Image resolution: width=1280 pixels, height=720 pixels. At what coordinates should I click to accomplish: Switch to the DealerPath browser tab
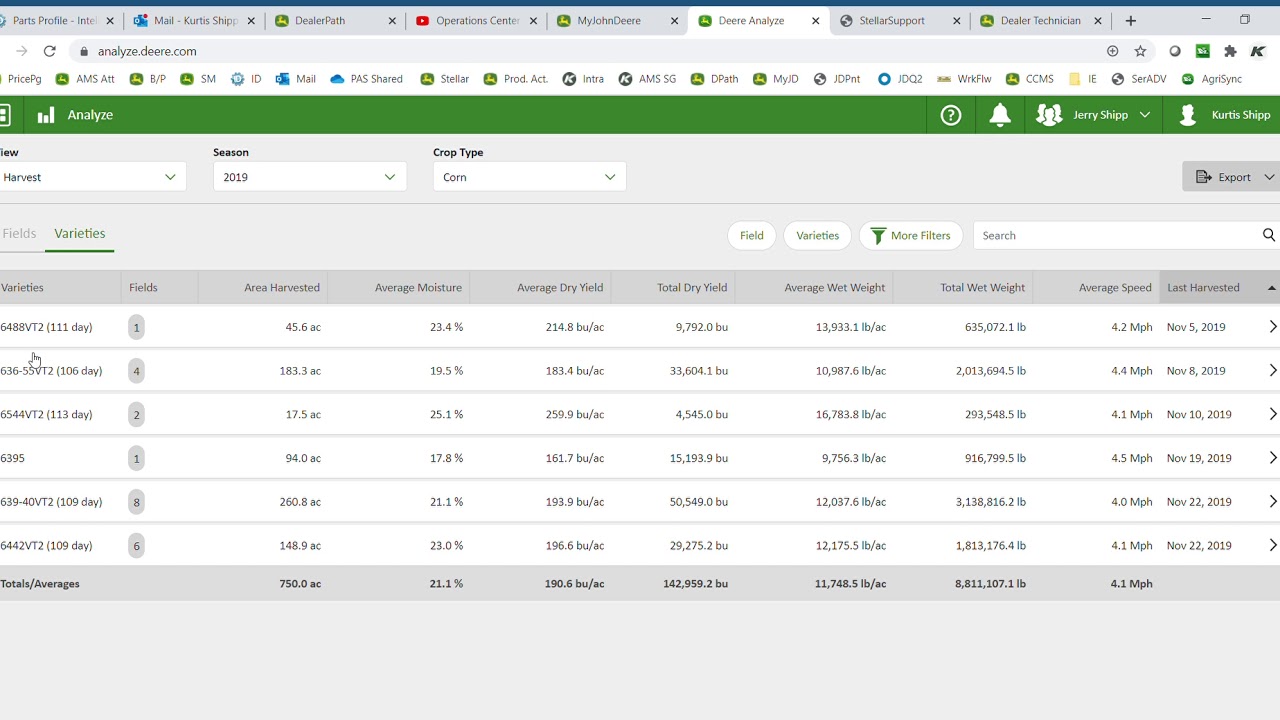[335, 20]
